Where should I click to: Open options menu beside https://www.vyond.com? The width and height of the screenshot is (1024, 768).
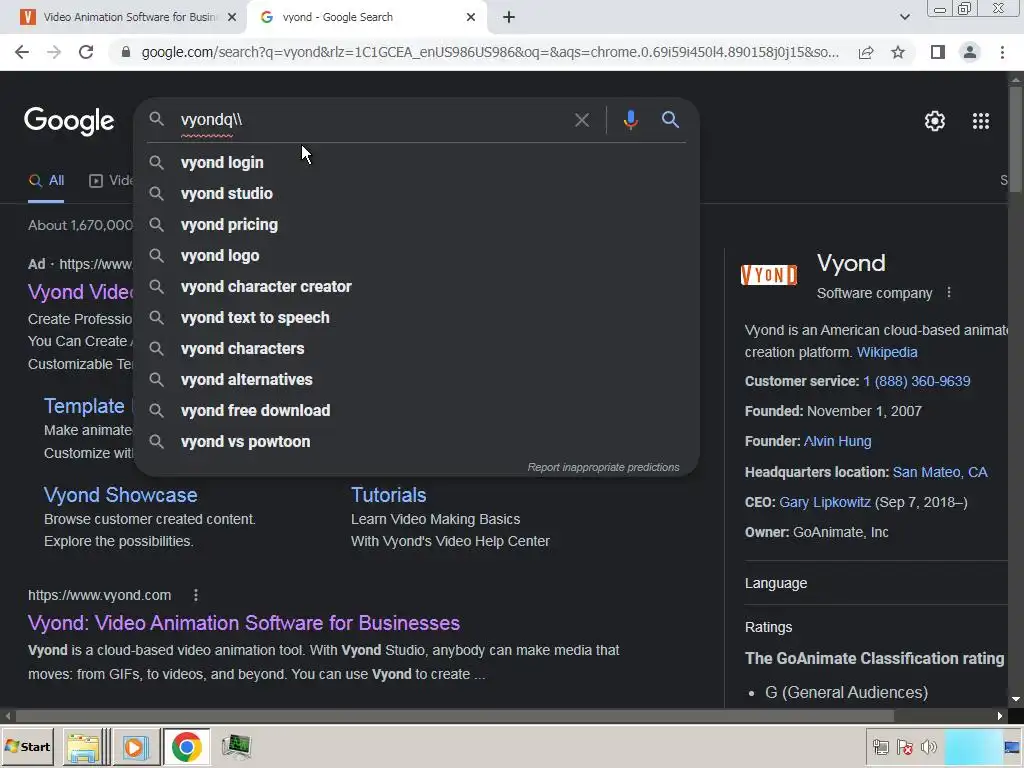(x=195, y=595)
